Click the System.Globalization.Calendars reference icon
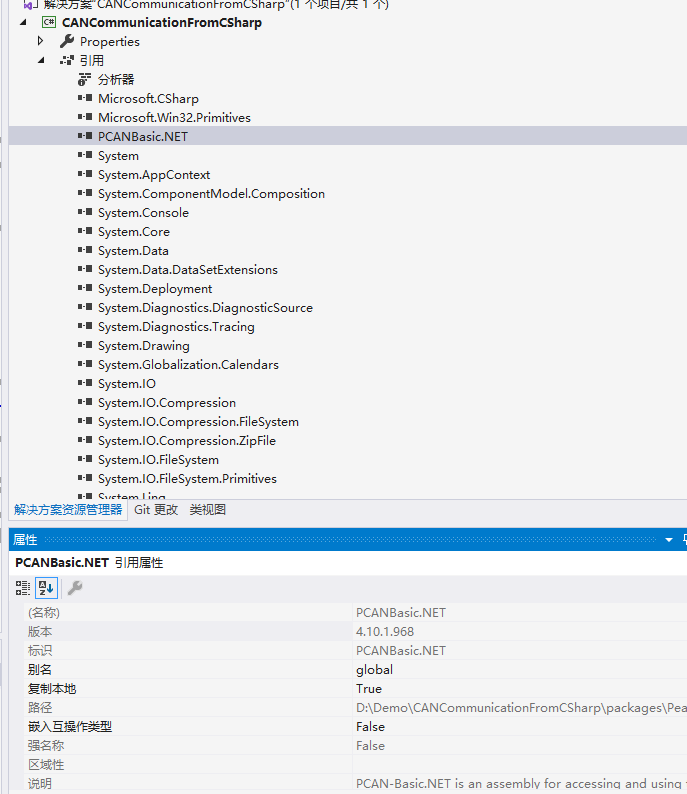The image size is (687, 794). (x=85, y=364)
